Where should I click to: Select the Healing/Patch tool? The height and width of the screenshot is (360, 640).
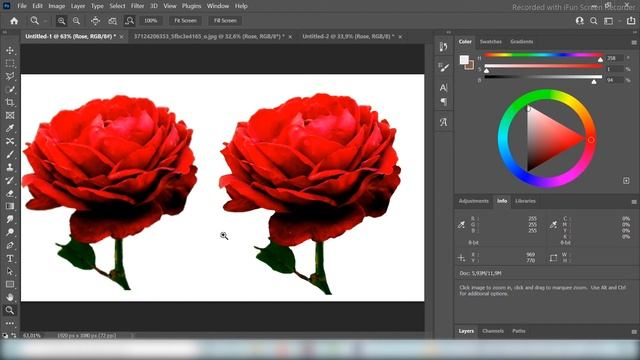click(10, 141)
